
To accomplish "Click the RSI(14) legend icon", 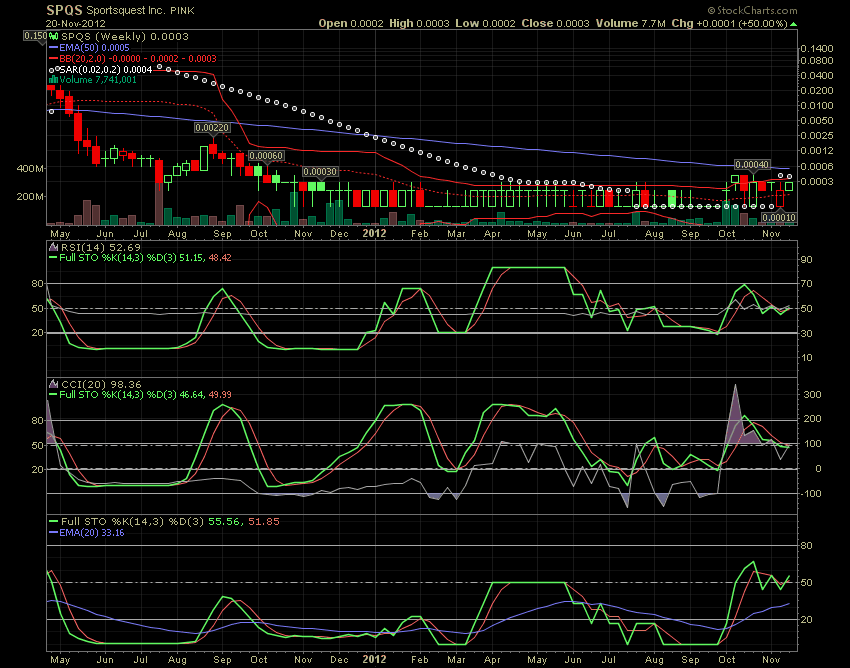I will click(x=54, y=247).
